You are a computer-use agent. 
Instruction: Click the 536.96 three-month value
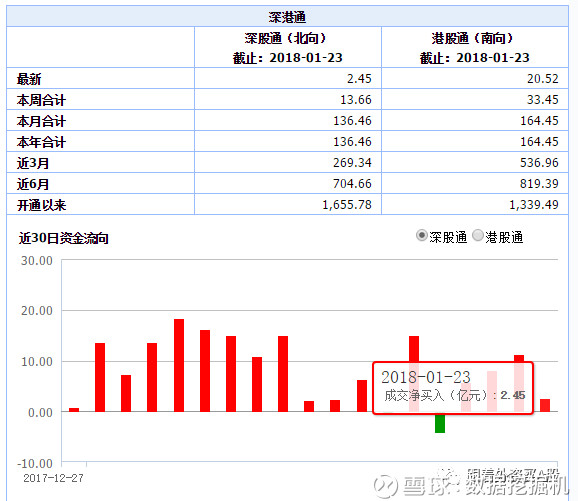(539, 163)
